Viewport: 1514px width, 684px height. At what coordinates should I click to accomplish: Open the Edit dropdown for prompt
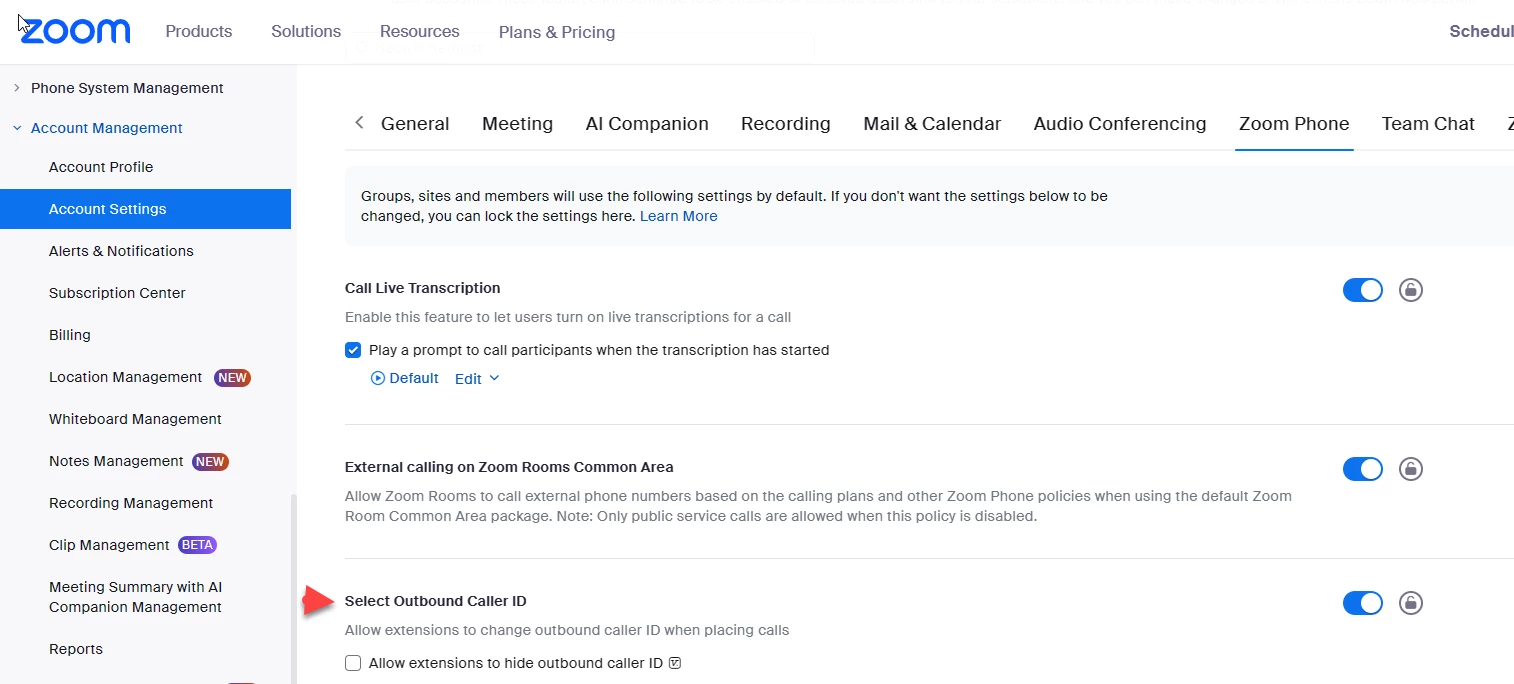tap(477, 379)
